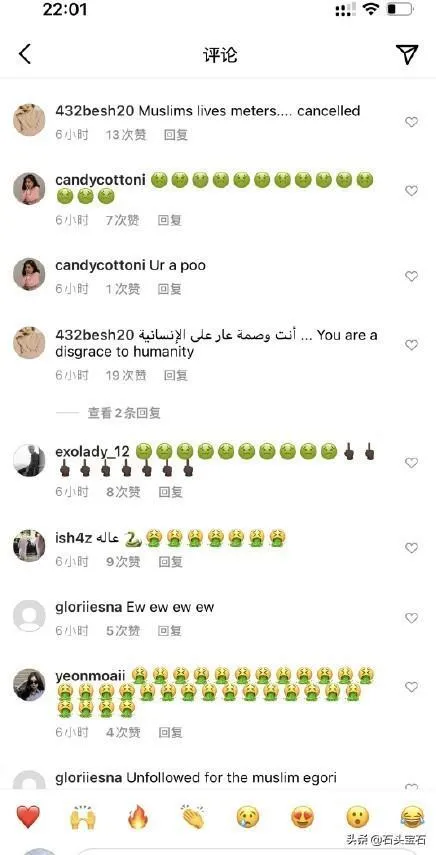View 13次赞 likes on first comment
The image size is (436, 855).
[x=126, y=135]
